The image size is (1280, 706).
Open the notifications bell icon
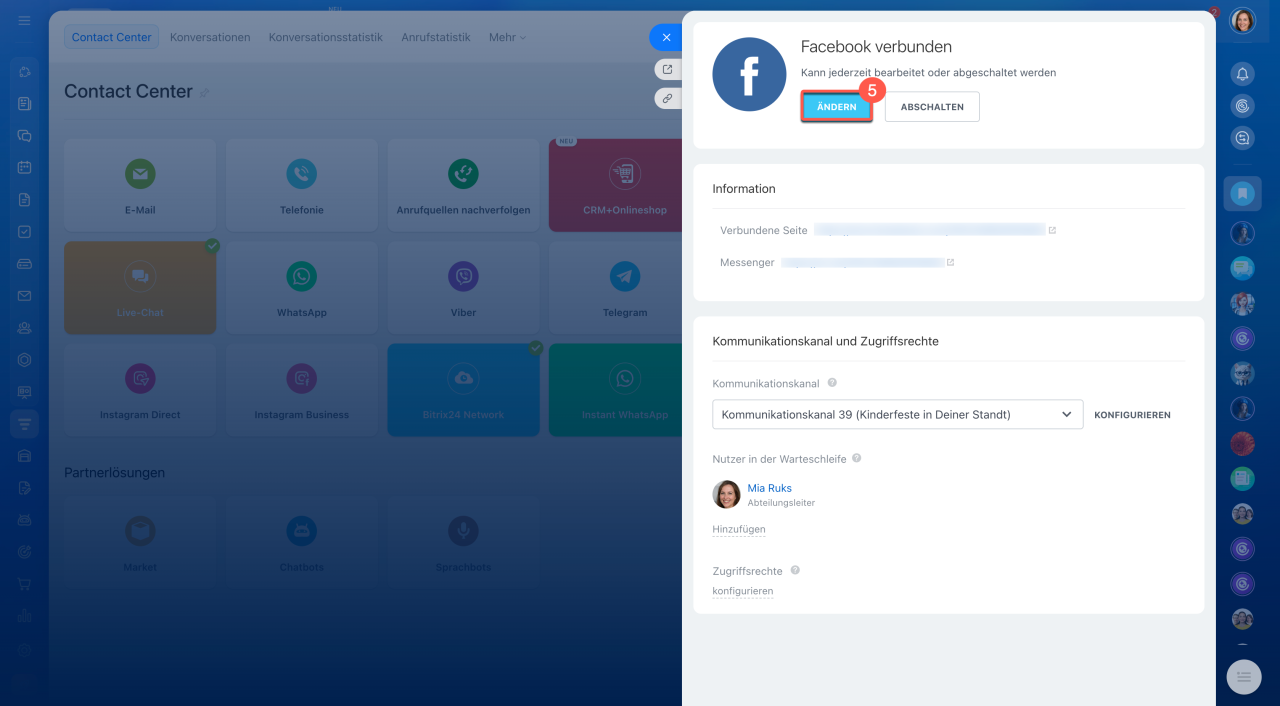click(x=1242, y=73)
